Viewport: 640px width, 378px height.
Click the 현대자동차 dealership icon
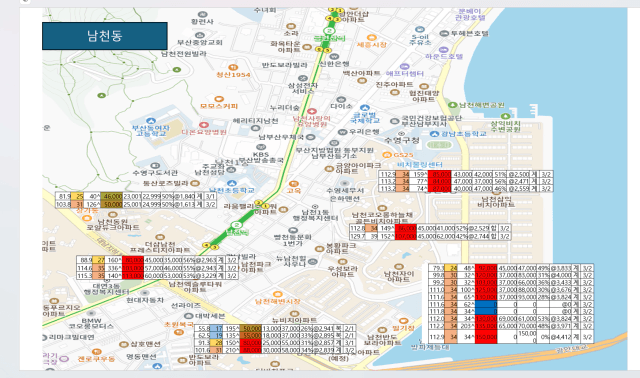point(144,293)
